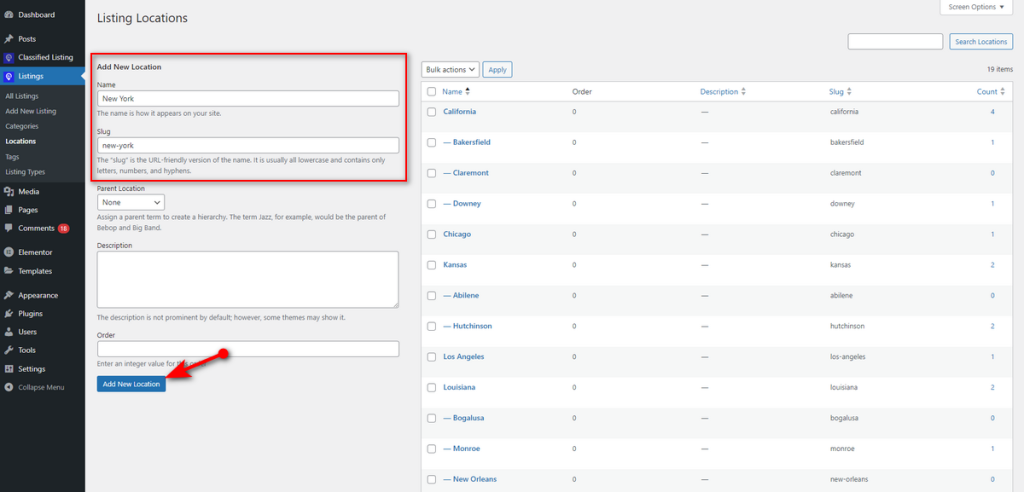The height and width of the screenshot is (492, 1024).
Task: Open Add New Listing submenu item
Action: [31, 111]
